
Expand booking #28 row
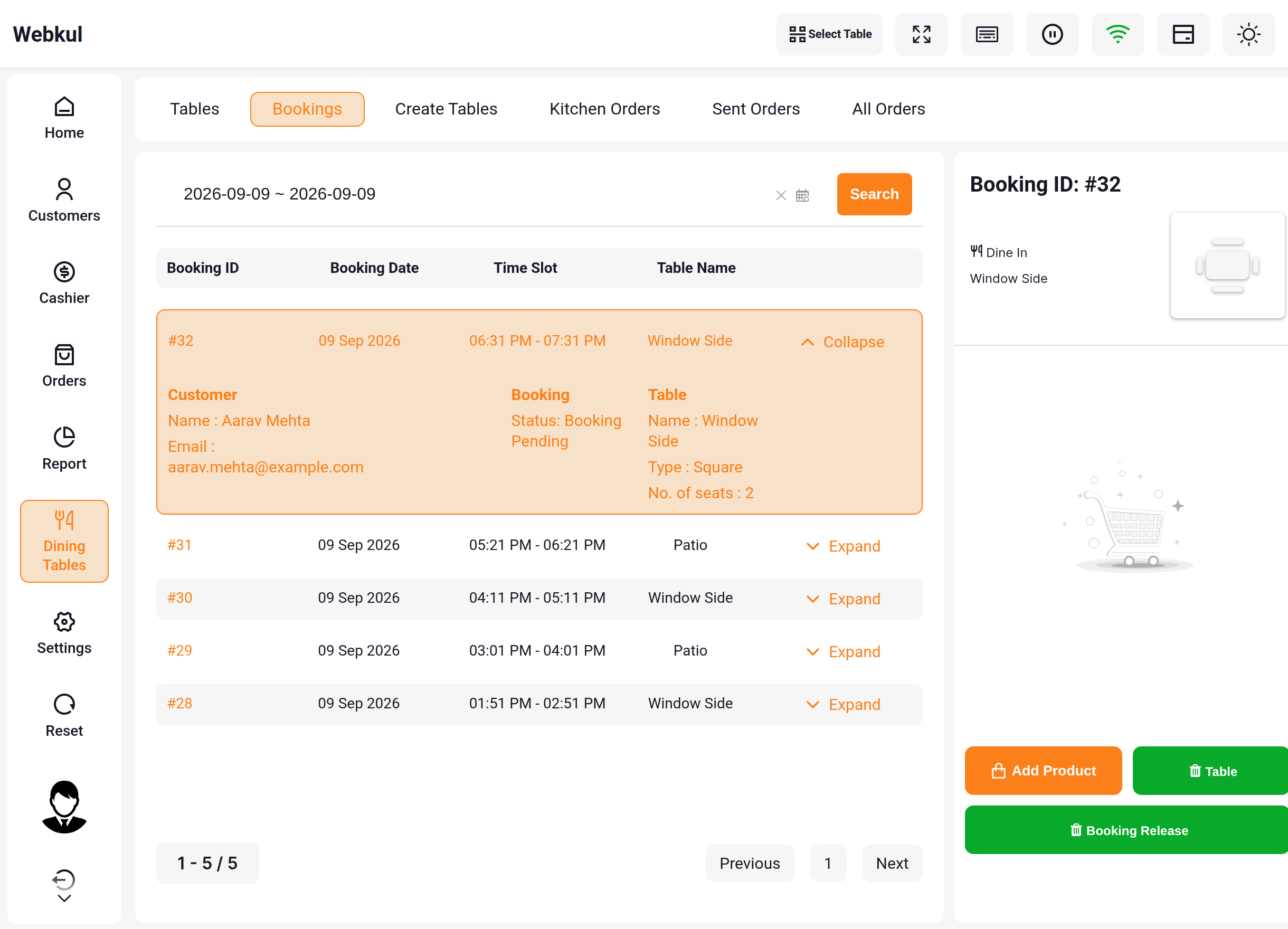click(x=844, y=705)
